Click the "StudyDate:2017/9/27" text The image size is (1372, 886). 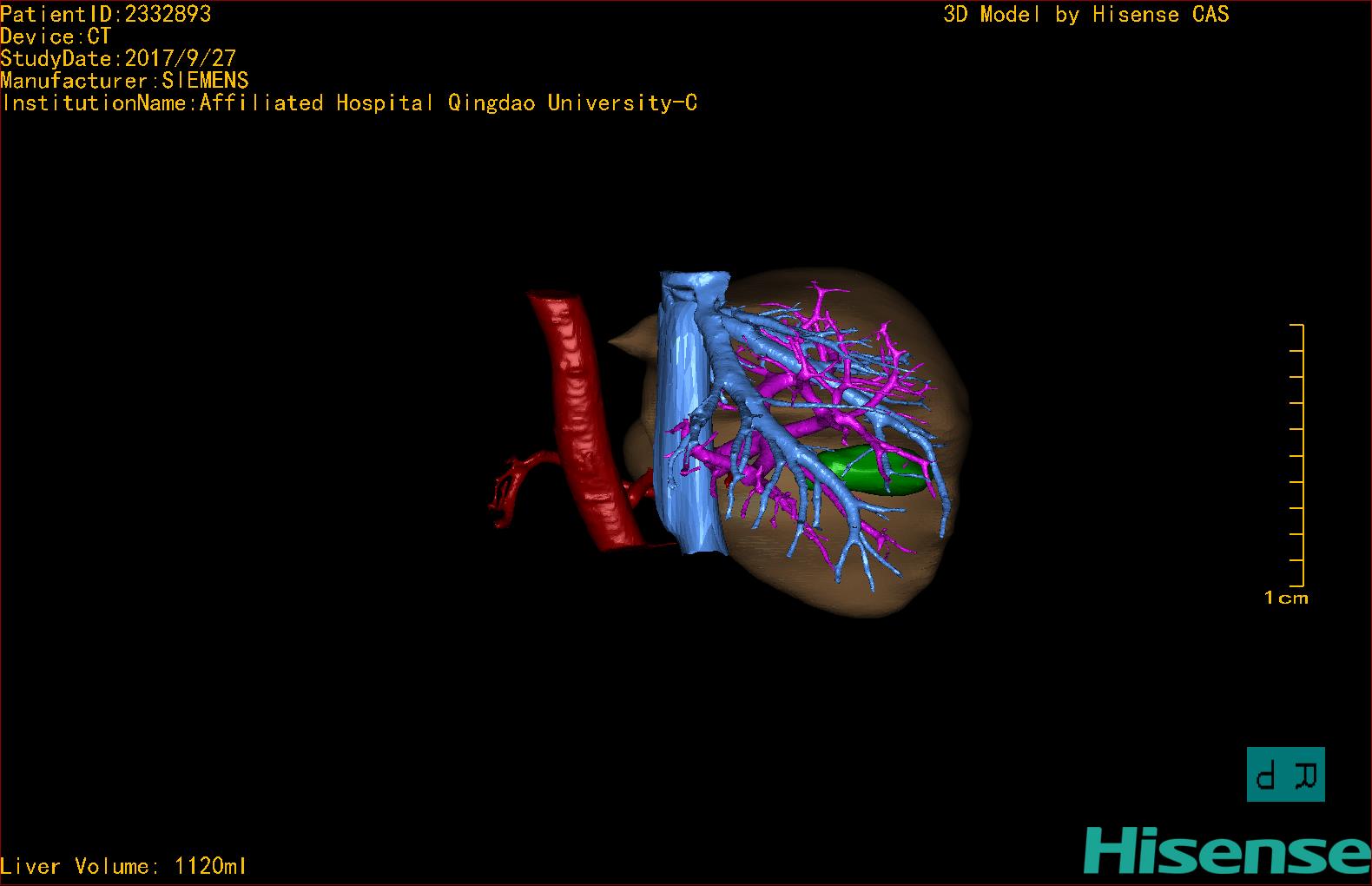coord(118,58)
